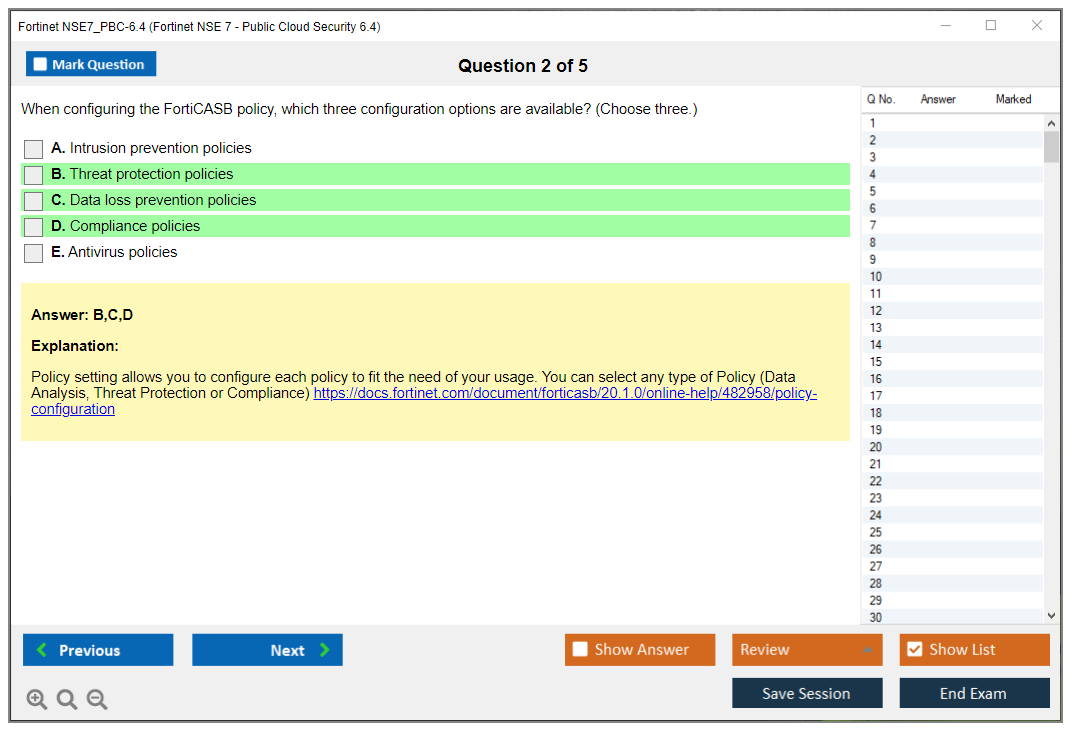
Task: Go to the Next question
Action: point(267,650)
